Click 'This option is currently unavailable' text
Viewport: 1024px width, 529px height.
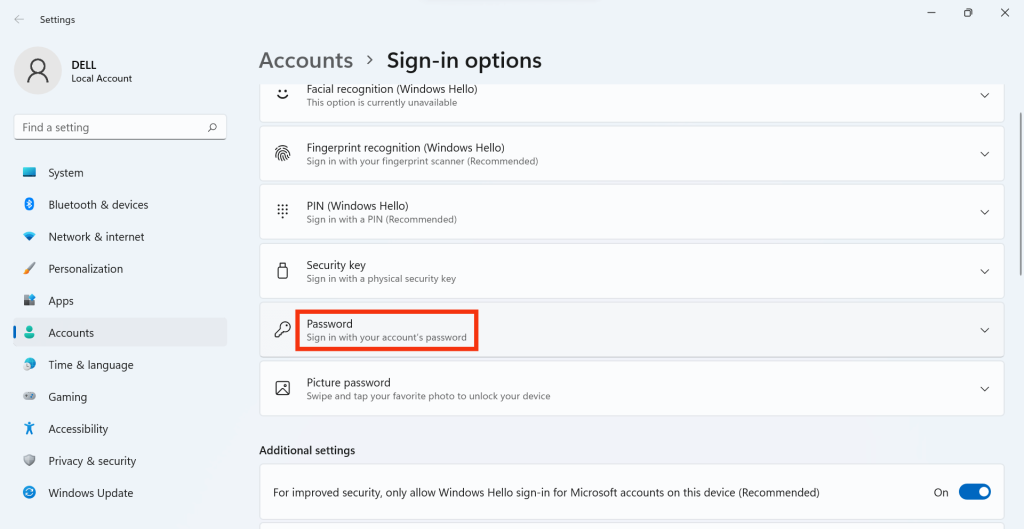coord(382,103)
